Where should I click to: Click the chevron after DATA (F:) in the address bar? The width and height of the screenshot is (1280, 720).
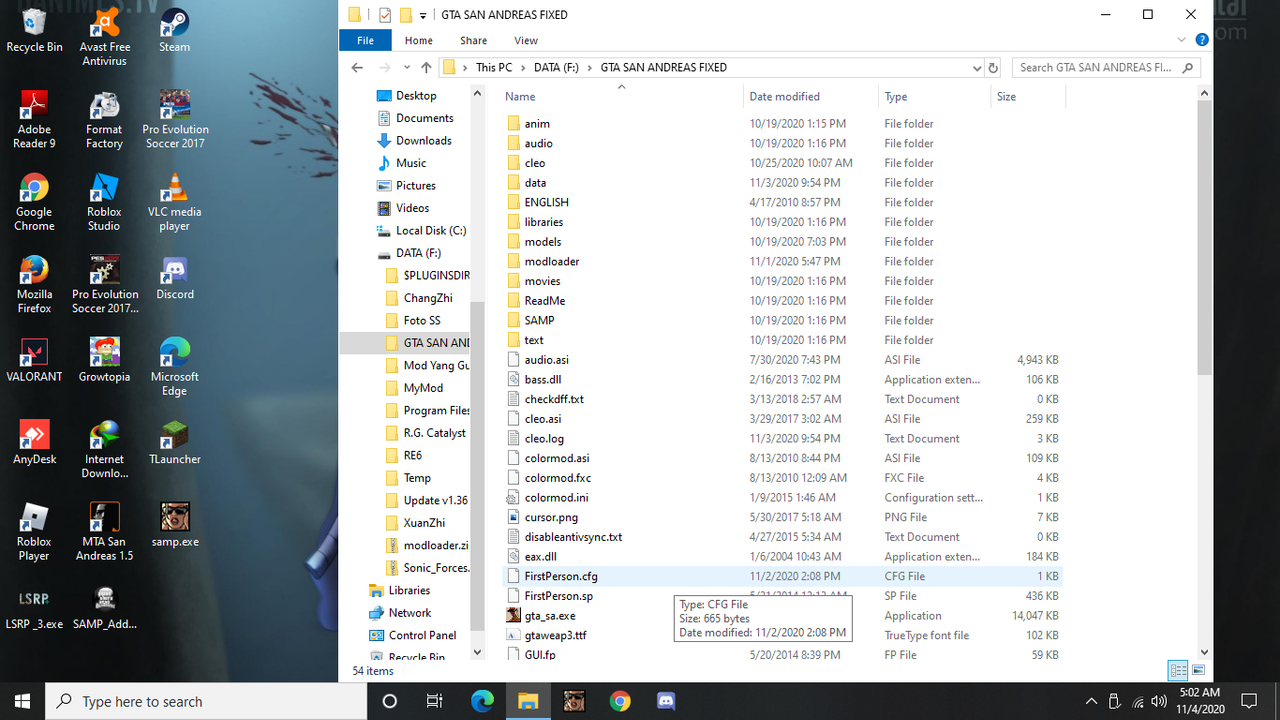point(589,67)
